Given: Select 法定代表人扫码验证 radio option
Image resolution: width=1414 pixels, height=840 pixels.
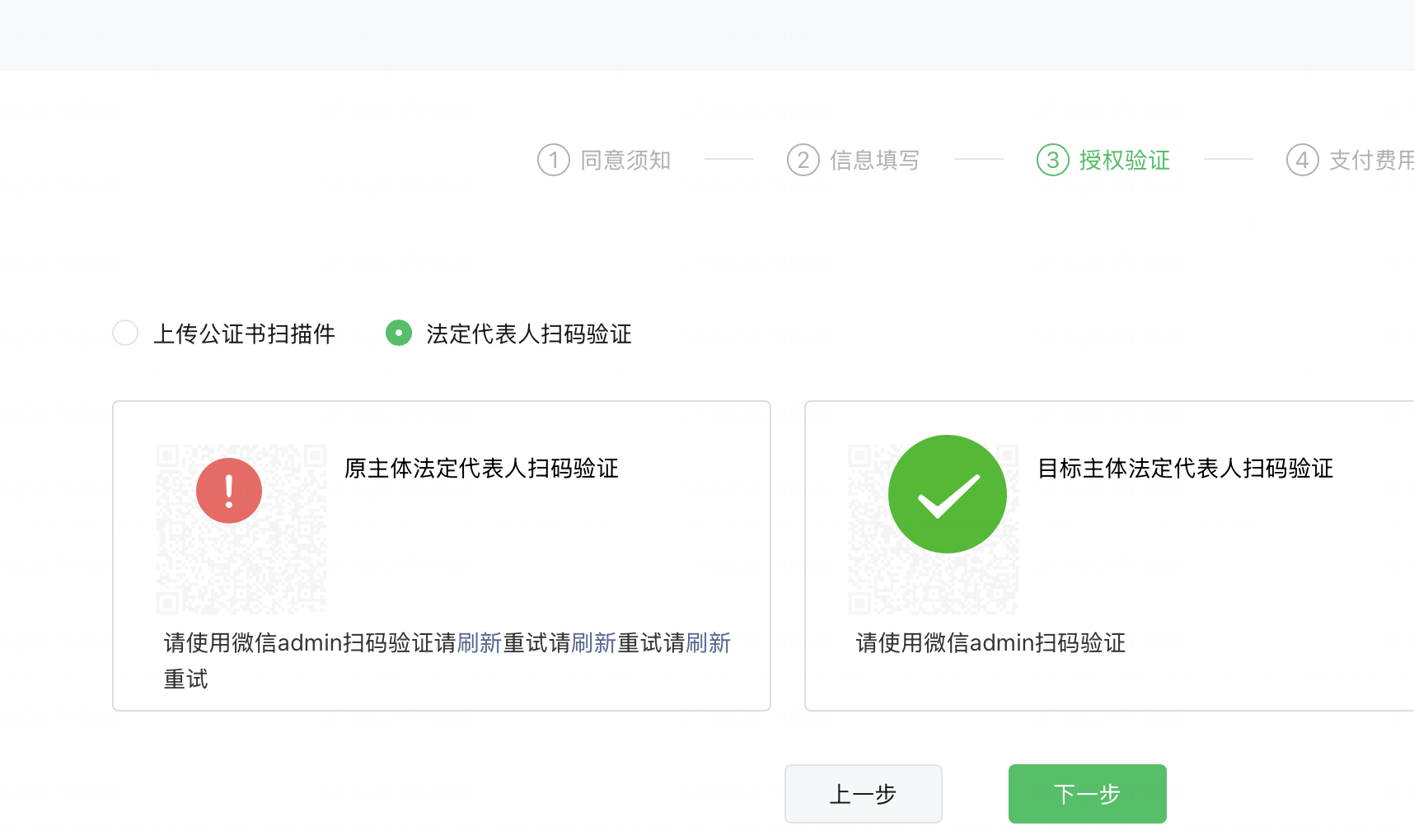Looking at the screenshot, I should click(x=399, y=333).
